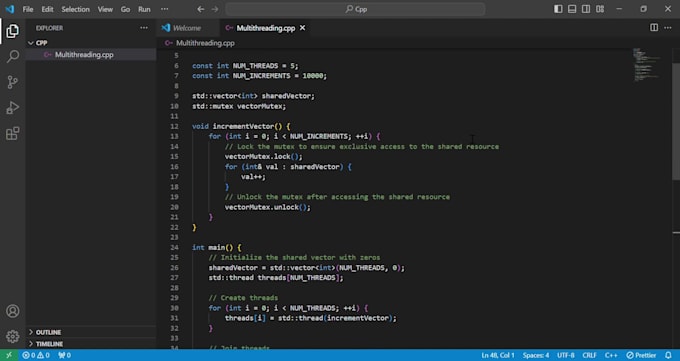Click line number 24 in the gutter
Screen dimensions: 680x361
pyautogui.click(x=174, y=247)
